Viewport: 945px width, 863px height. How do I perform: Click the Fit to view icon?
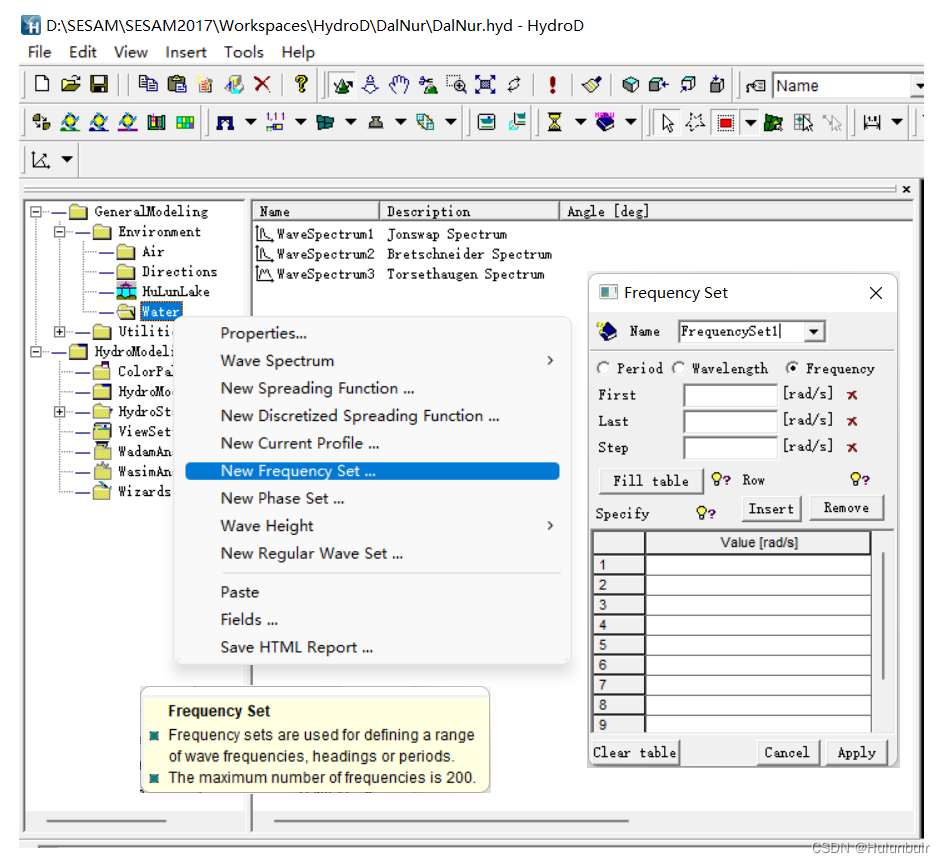[485, 84]
